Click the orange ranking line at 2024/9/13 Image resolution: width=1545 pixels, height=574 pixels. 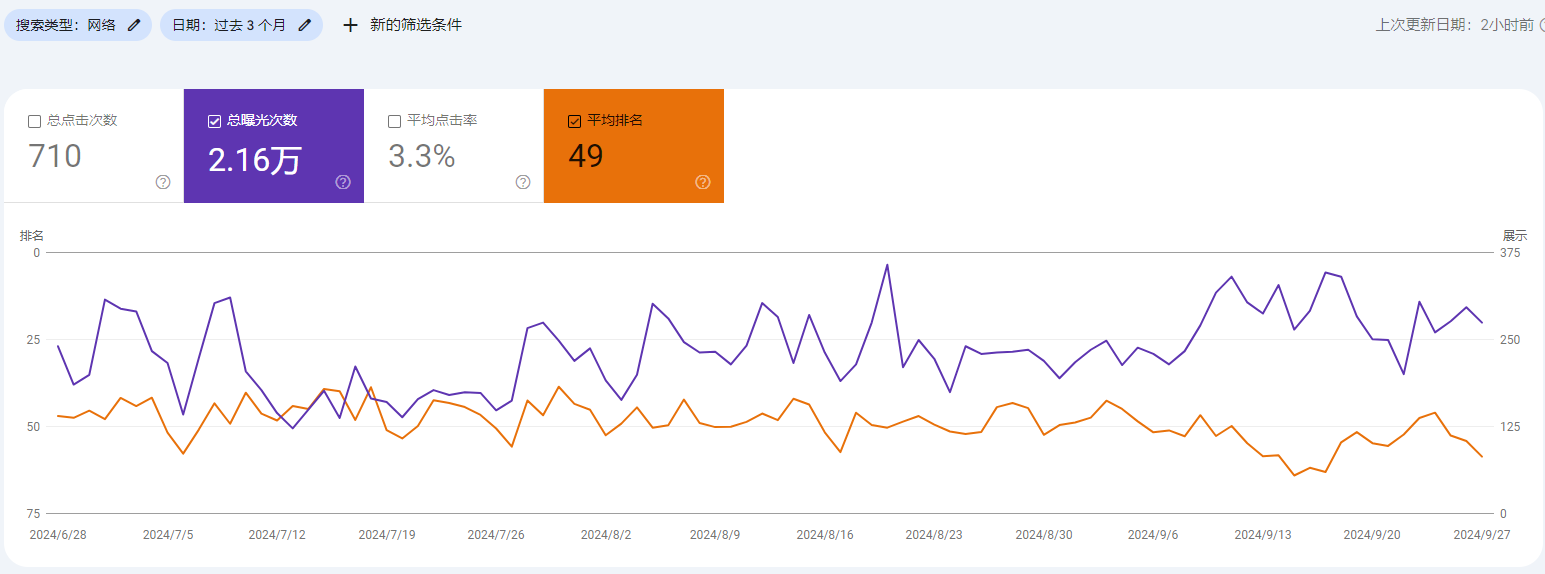coord(1263,456)
